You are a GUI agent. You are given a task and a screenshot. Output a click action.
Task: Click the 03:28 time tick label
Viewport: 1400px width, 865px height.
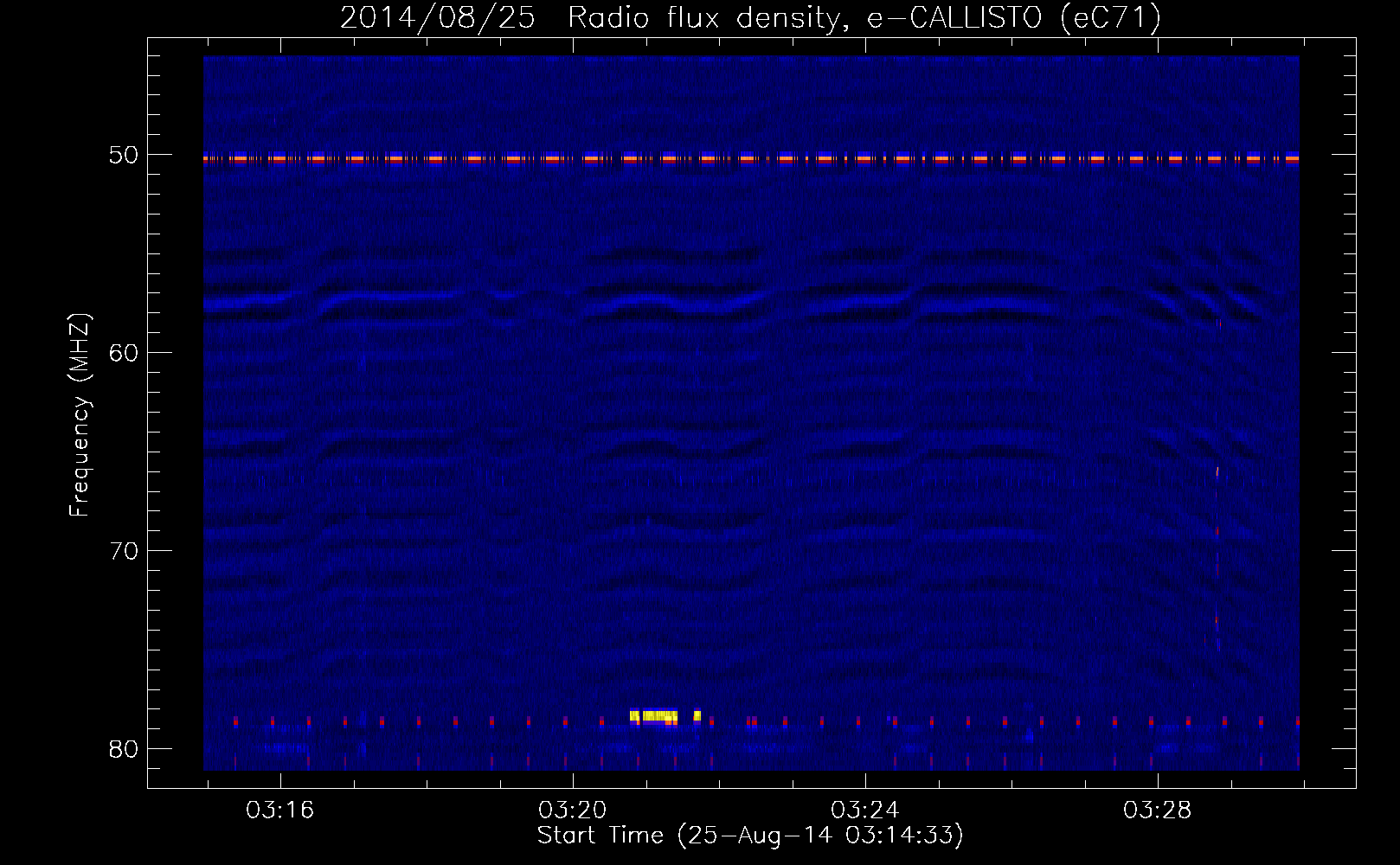1157,811
